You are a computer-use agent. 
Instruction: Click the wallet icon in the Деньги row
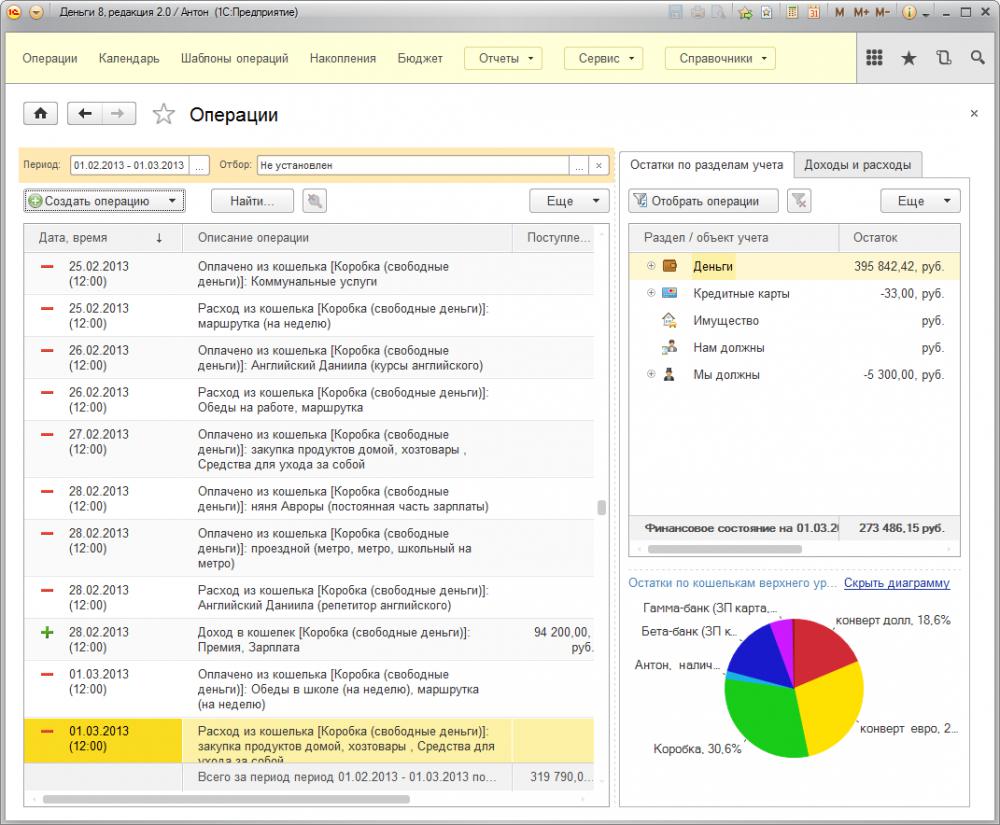670,266
